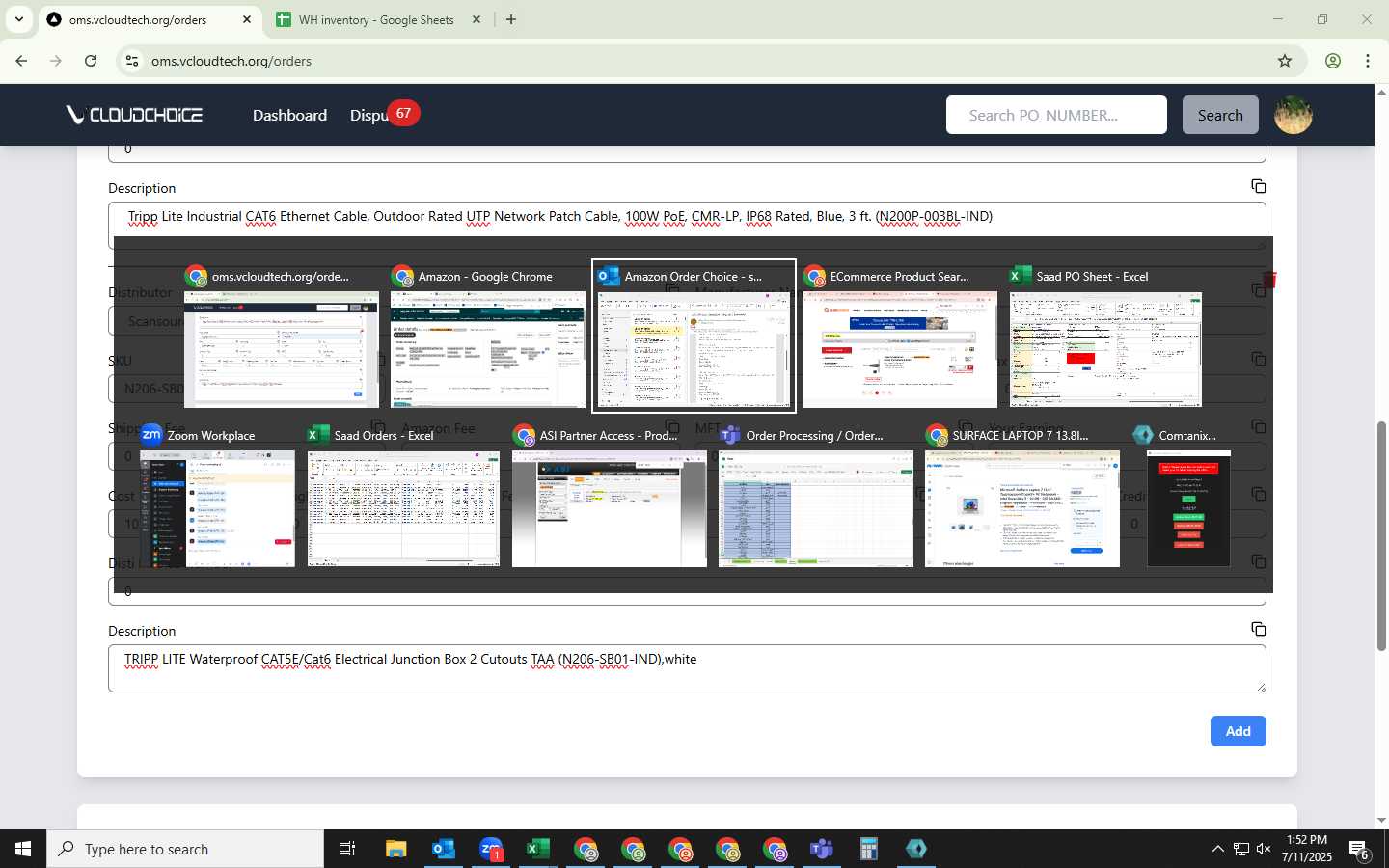The image size is (1389, 868).
Task: Click the Add button
Action: [x=1238, y=731]
